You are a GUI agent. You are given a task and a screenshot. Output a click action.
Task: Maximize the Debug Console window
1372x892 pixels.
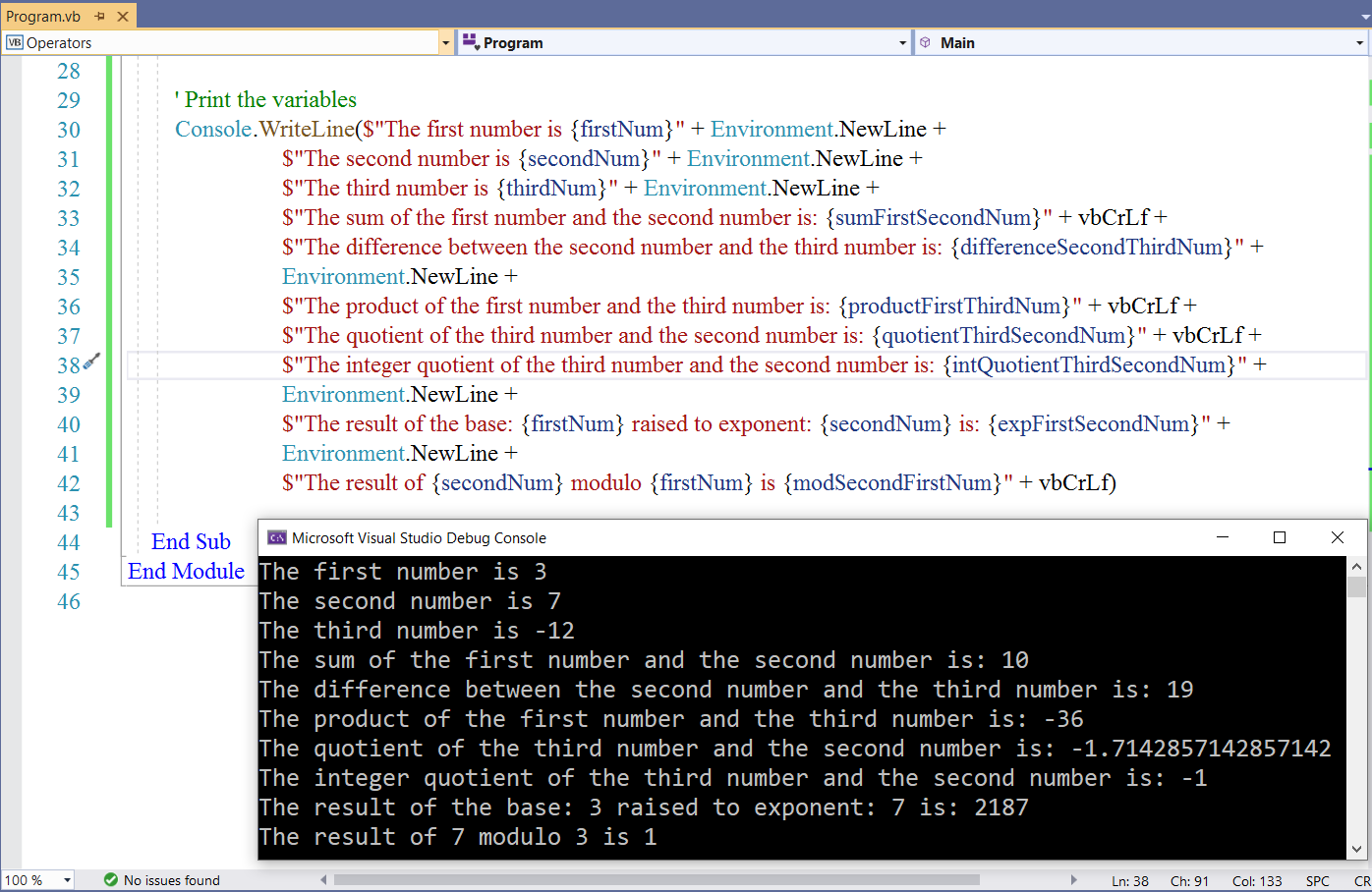(1280, 537)
